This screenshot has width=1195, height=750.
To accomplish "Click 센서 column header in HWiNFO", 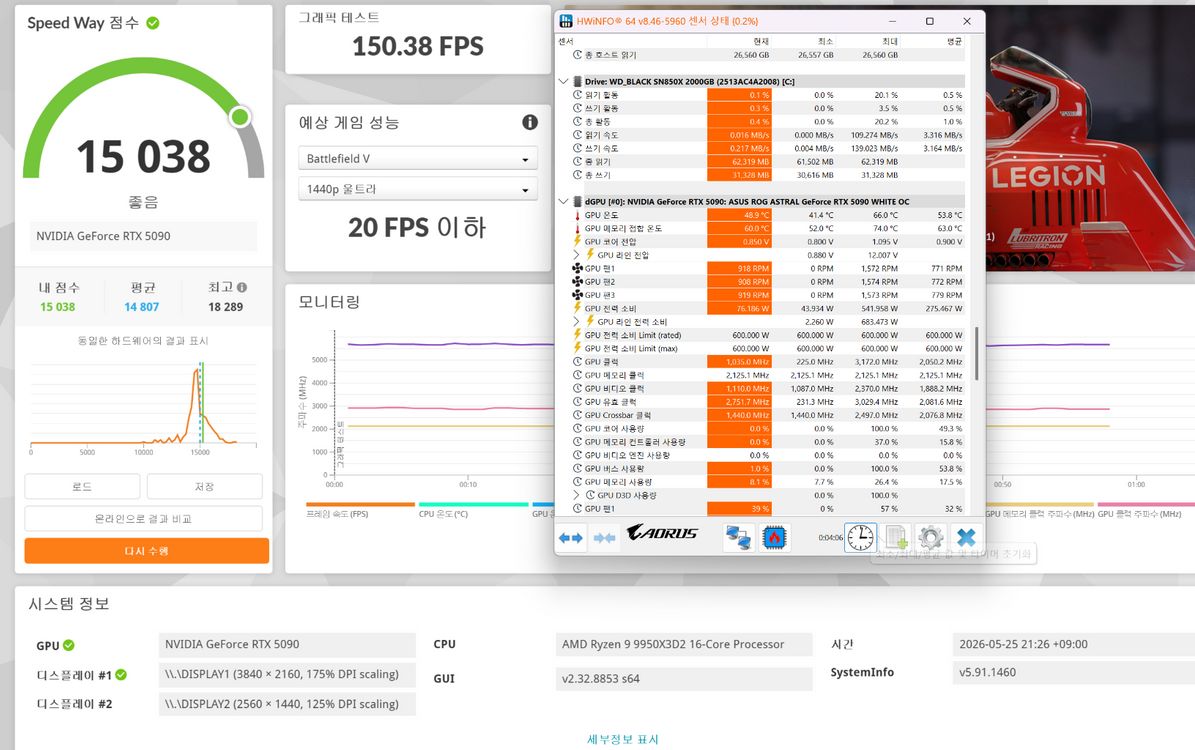I will [x=565, y=41].
